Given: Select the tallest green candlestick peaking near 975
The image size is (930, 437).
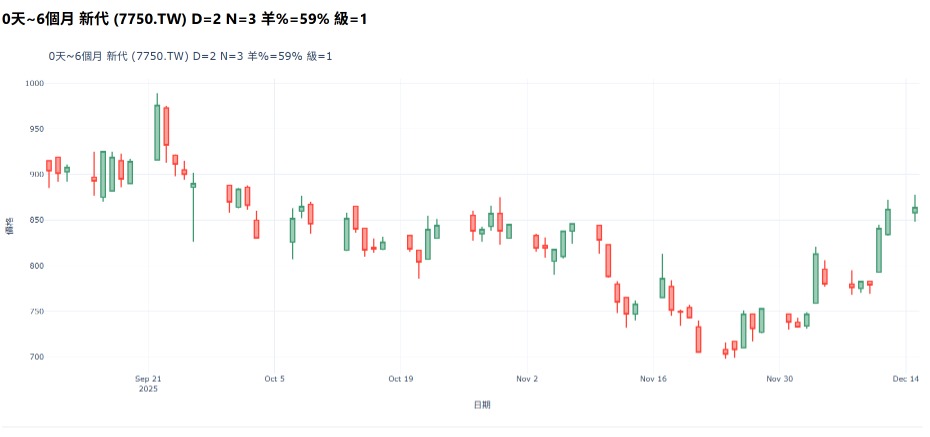Looking at the screenshot, I should click(157, 132).
